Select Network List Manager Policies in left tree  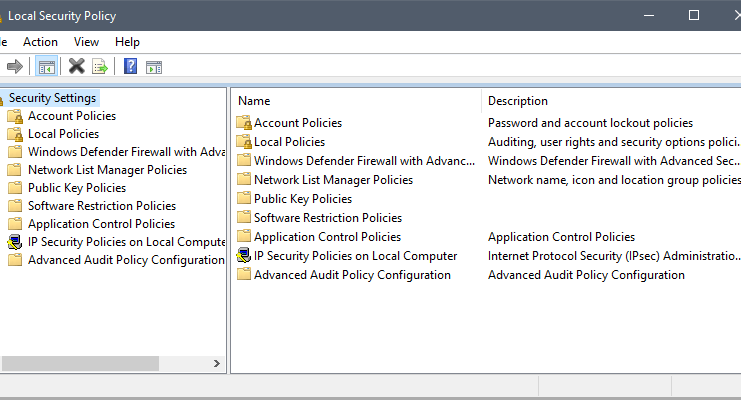coord(107,170)
